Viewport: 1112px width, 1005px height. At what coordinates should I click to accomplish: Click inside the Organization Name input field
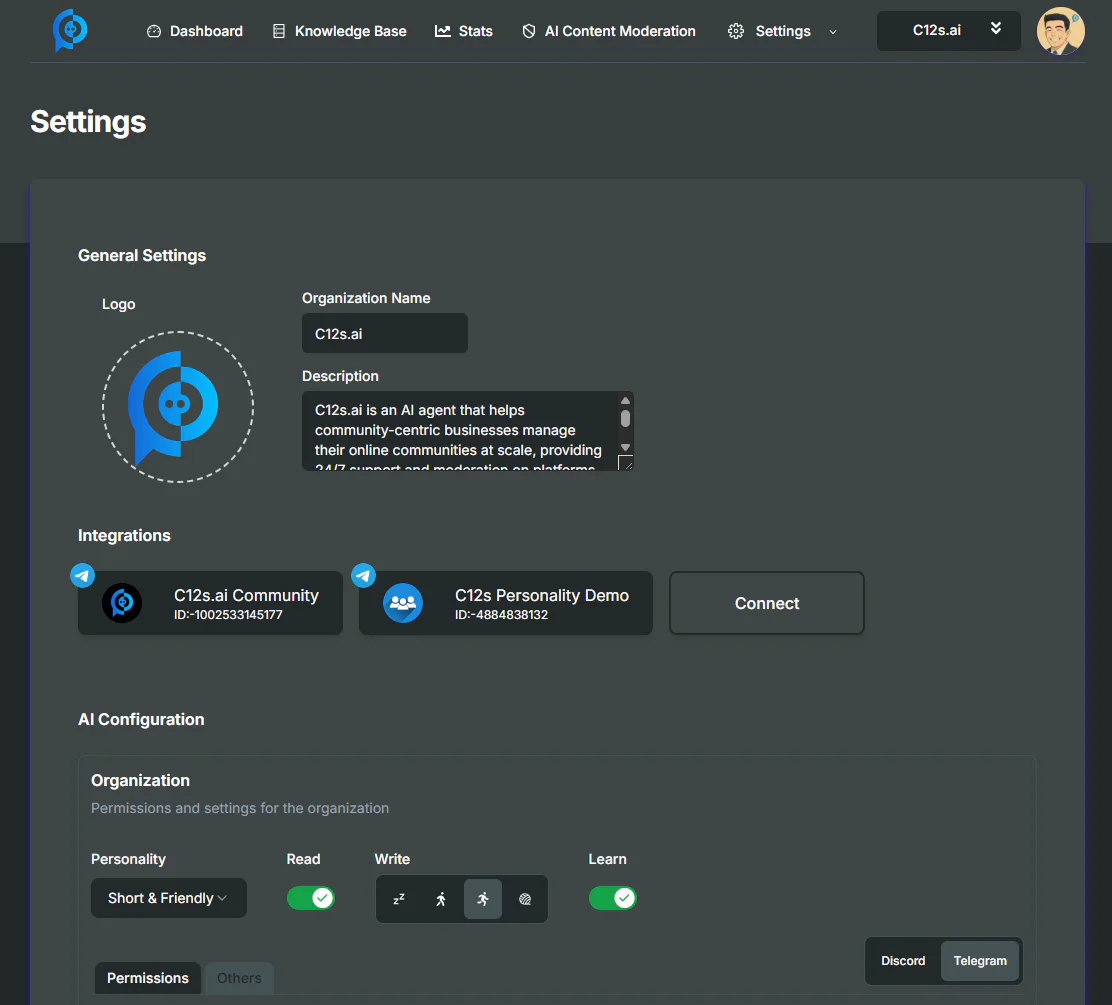pyautogui.click(x=384, y=333)
